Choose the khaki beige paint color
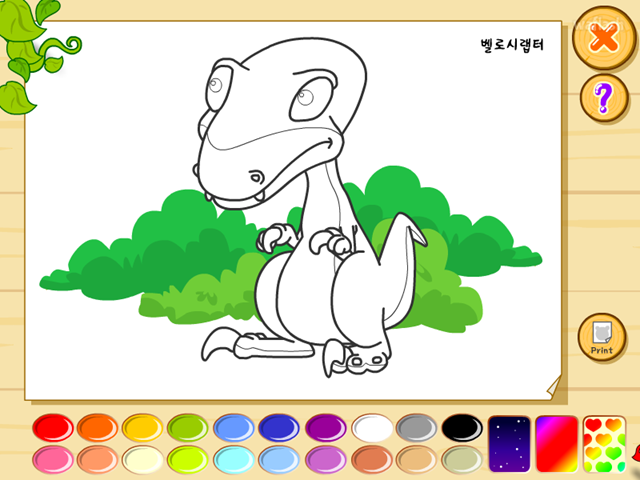The image size is (640, 480). [462, 460]
